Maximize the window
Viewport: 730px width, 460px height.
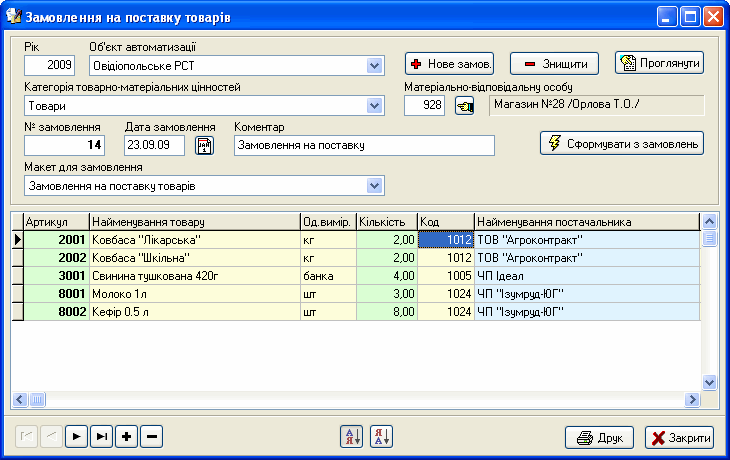[690, 17]
